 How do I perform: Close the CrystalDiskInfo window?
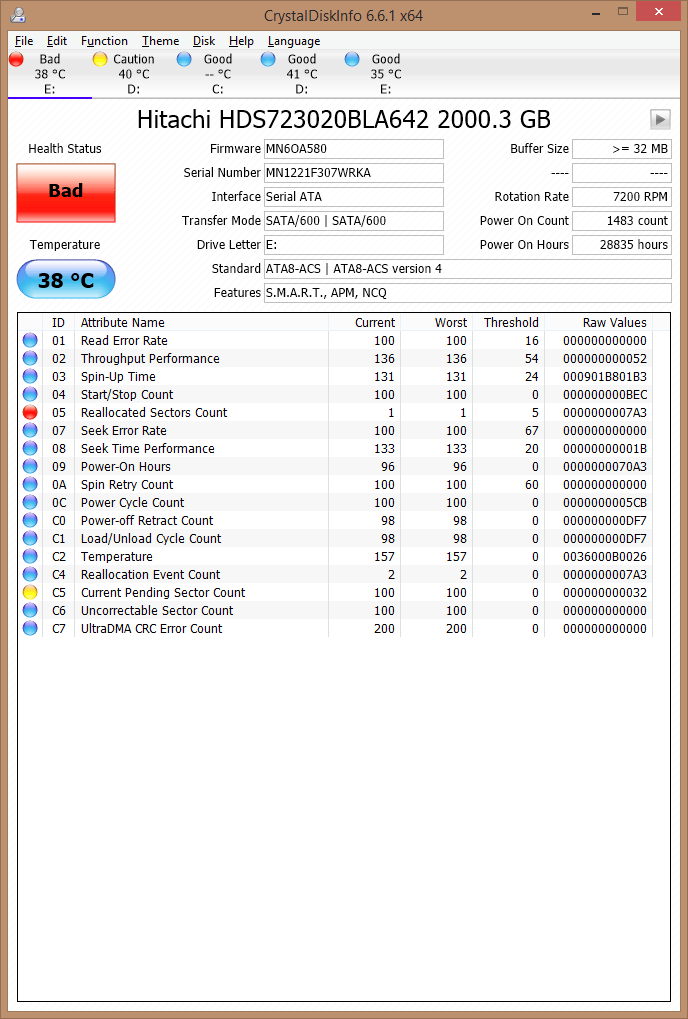click(659, 12)
